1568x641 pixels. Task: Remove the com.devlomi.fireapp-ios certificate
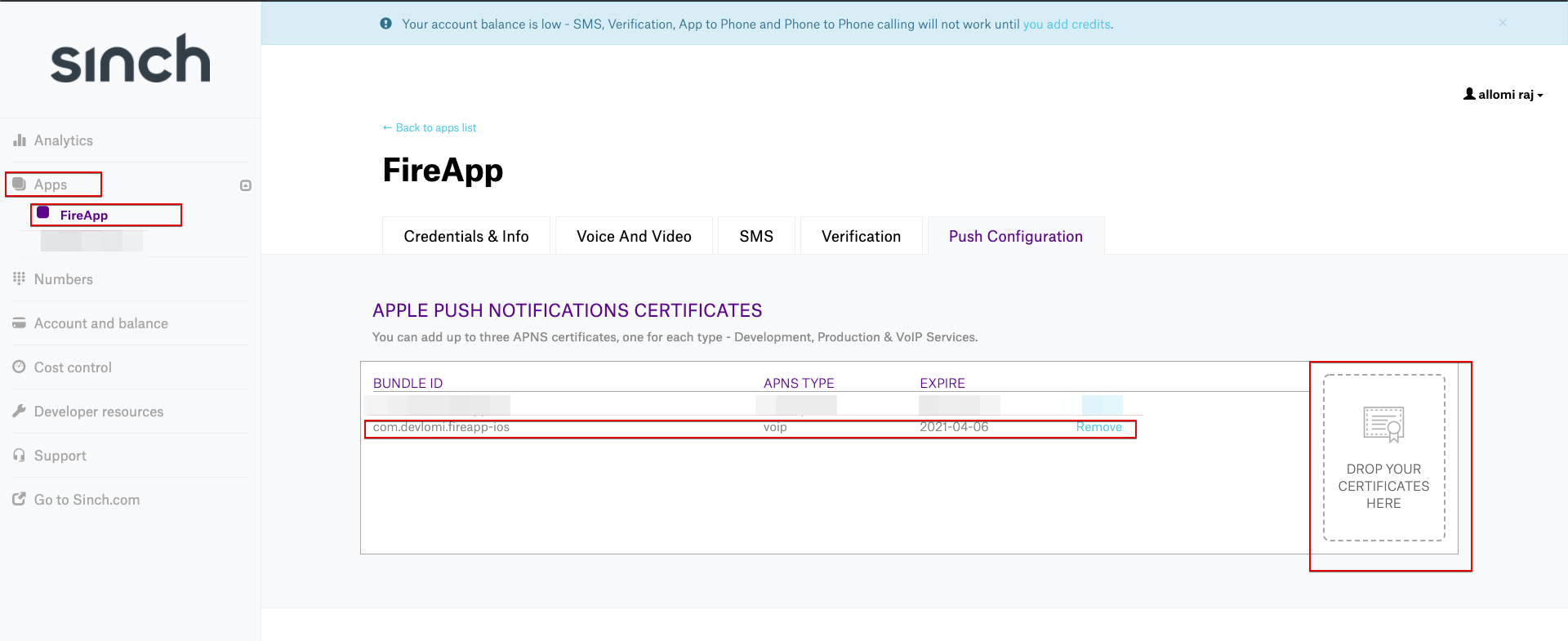pos(1098,427)
